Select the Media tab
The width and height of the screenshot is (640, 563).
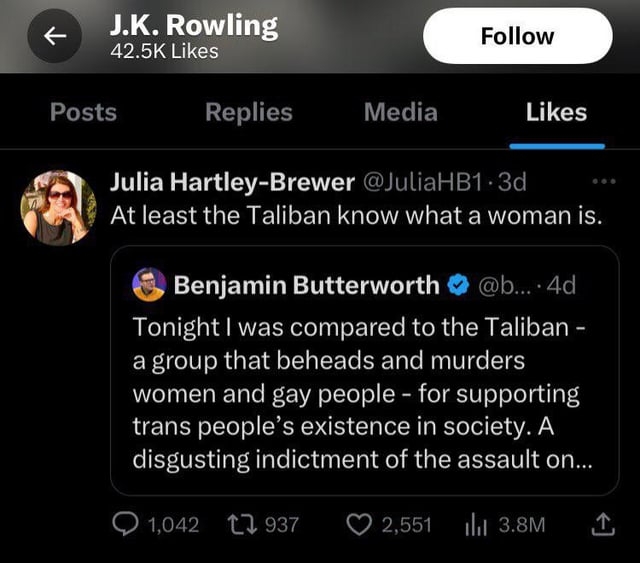coord(400,112)
